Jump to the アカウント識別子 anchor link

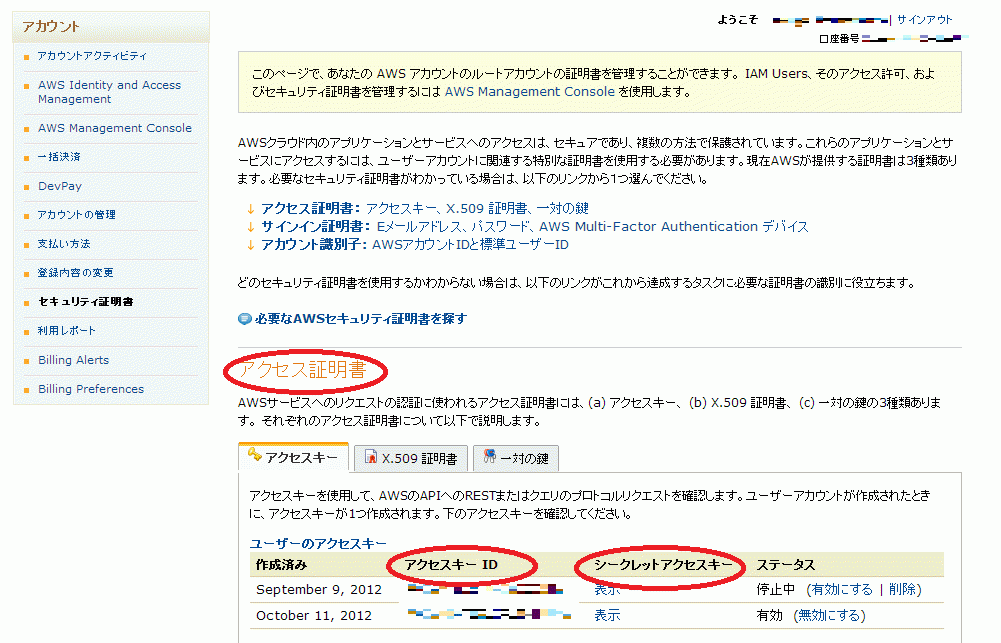tap(415, 245)
